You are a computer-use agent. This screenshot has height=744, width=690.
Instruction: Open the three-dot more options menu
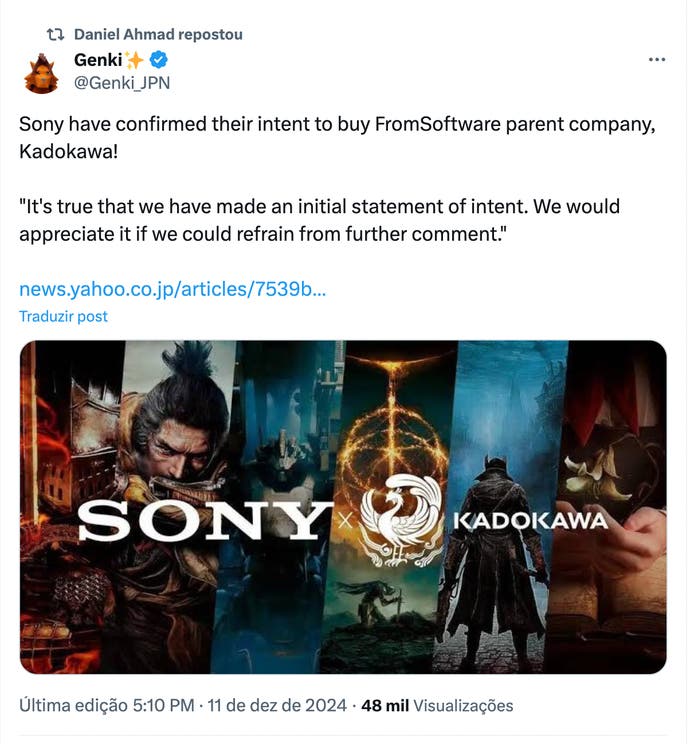656,60
